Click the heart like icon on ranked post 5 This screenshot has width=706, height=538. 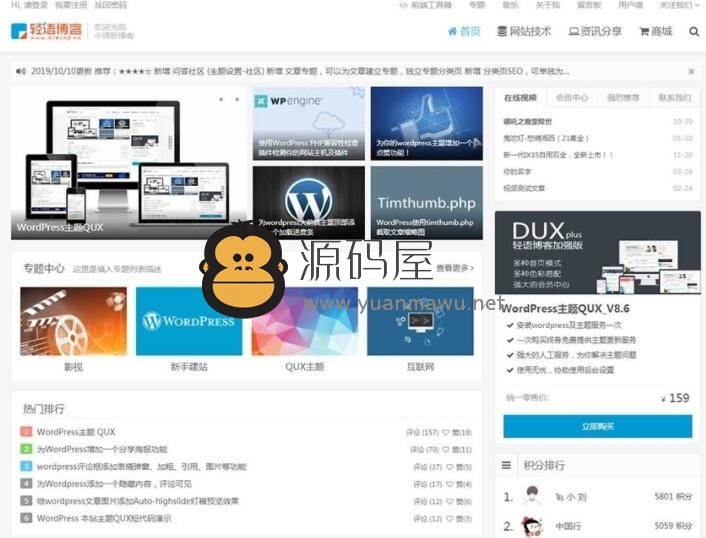coord(449,501)
